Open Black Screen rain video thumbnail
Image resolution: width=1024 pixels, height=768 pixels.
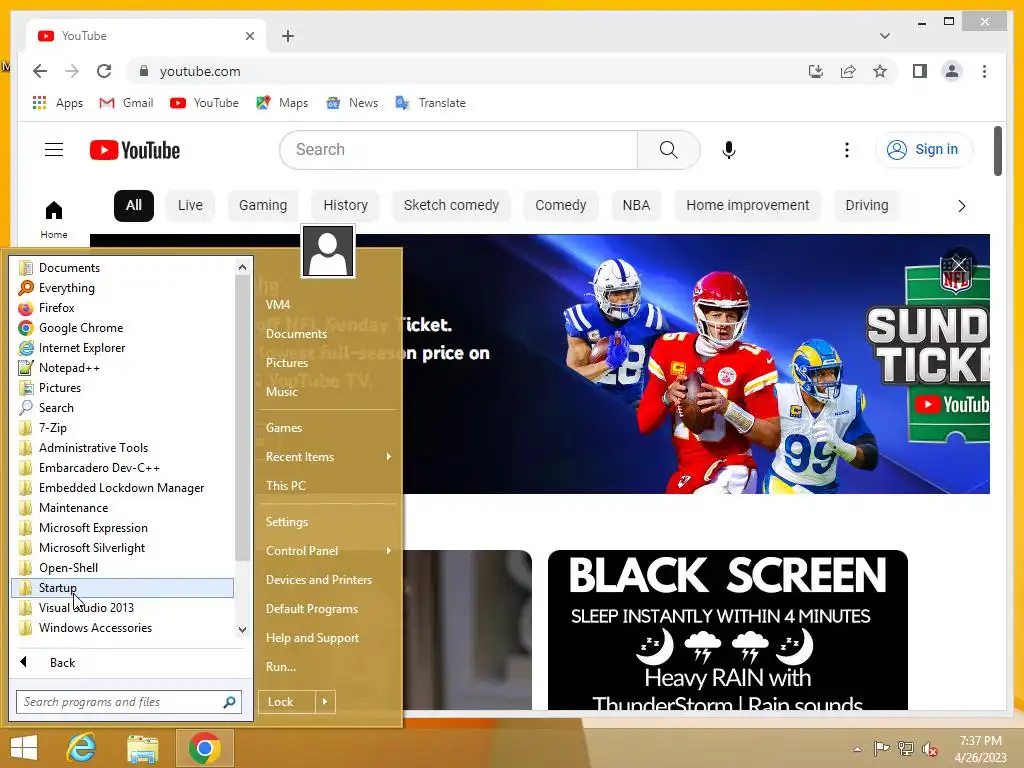pyautogui.click(x=728, y=630)
